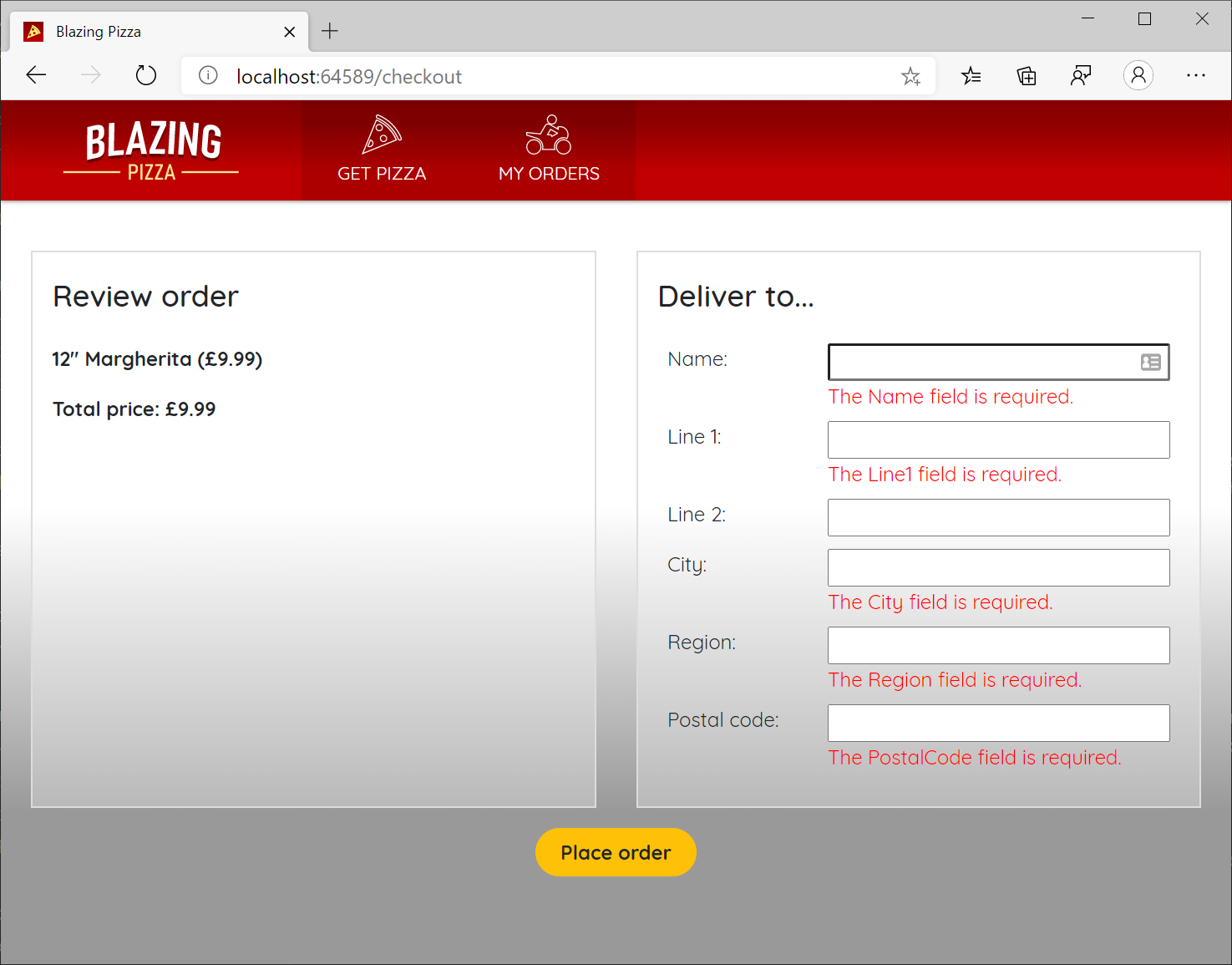Click the Name: label
The image size is (1232, 965).
pyautogui.click(x=697, y=359)
